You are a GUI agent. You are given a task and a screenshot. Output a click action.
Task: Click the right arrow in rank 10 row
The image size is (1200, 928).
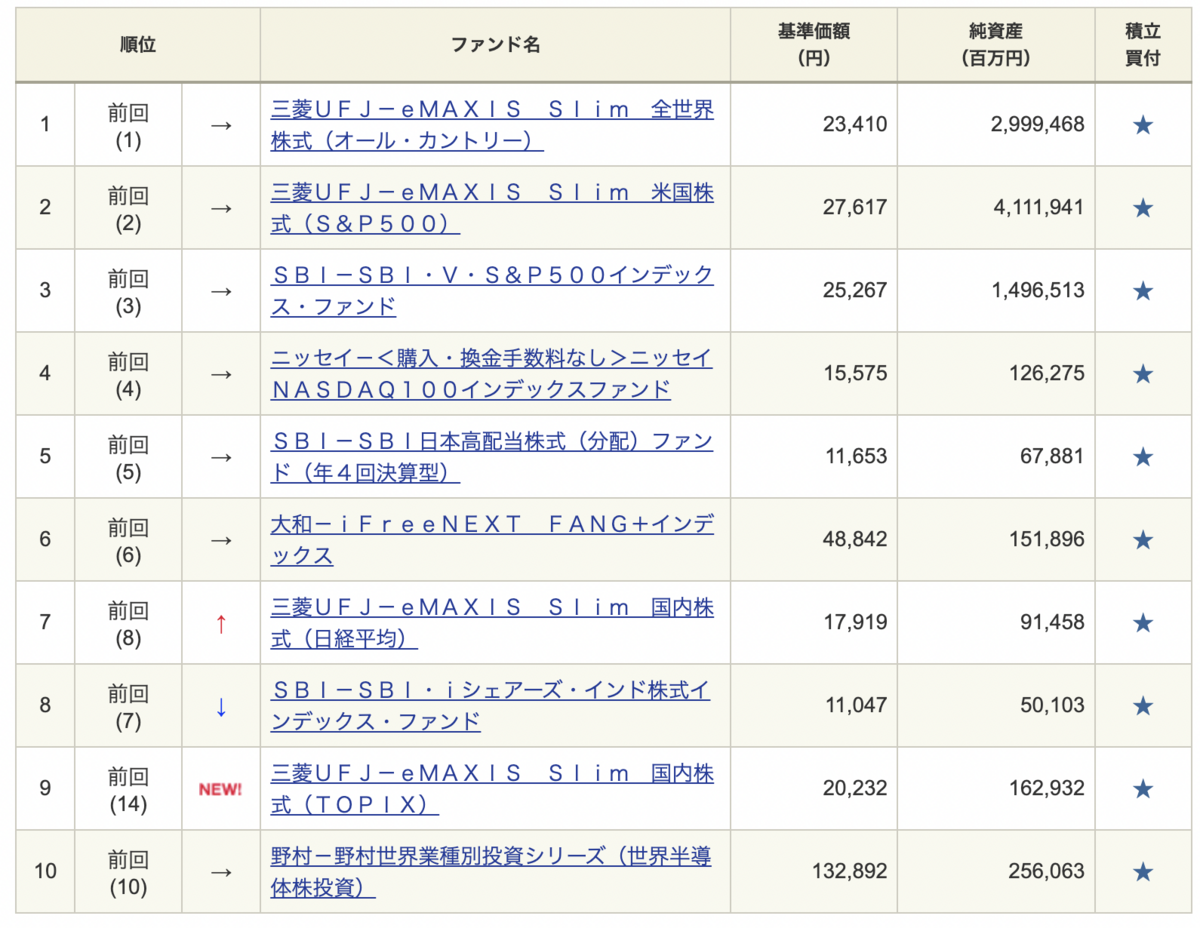(221, 872)
